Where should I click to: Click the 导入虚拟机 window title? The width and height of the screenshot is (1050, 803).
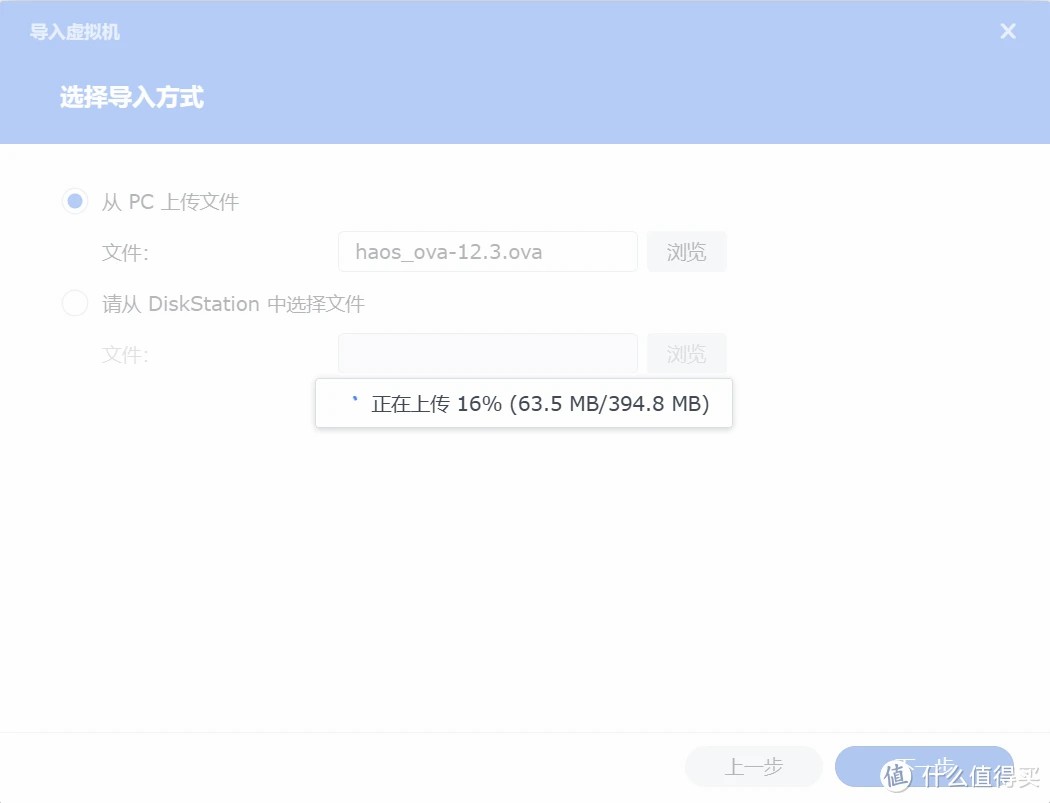point(75,31)
